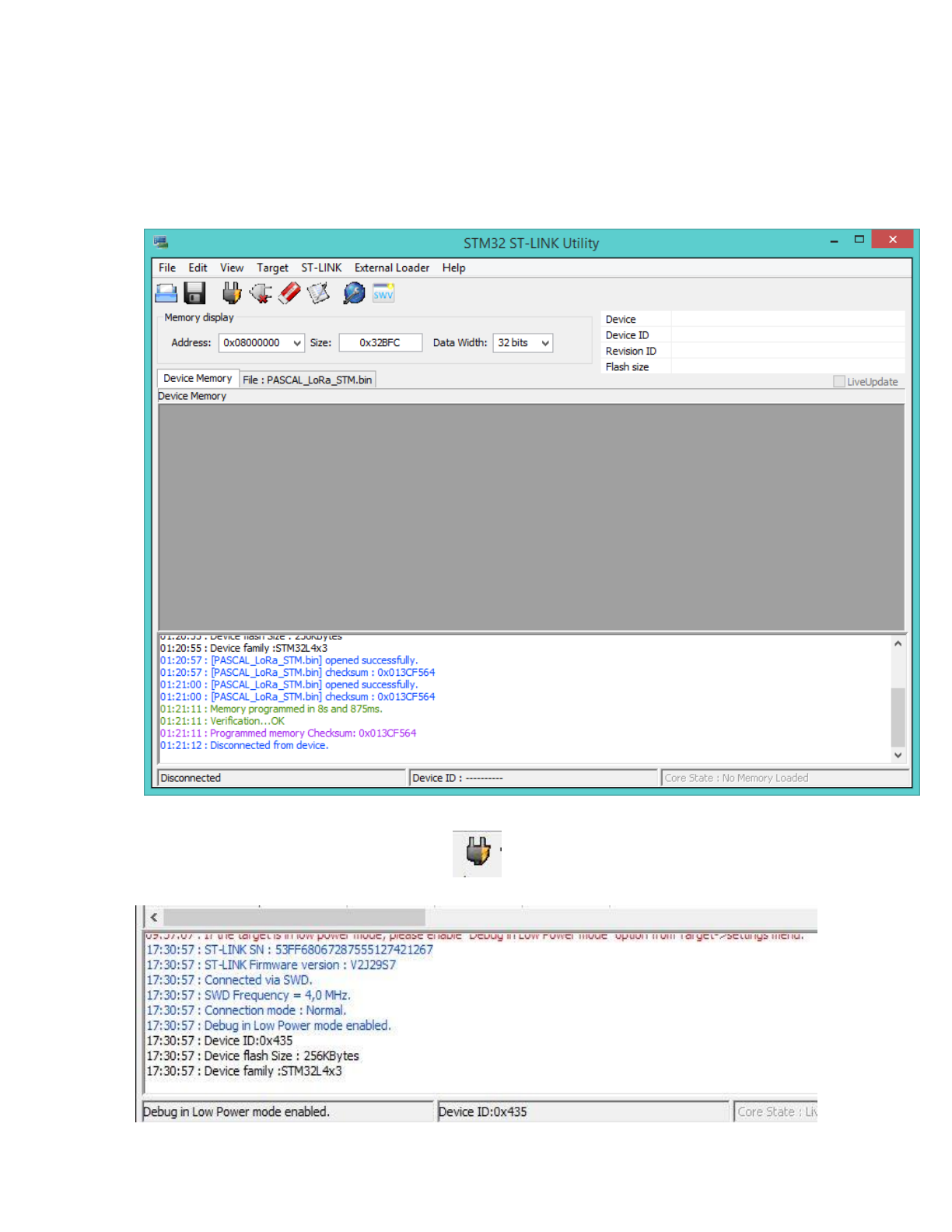Screen dimensions: 952x1232
Task: Click the log pane scroll down arrow
Action: [x=898, y=754]
